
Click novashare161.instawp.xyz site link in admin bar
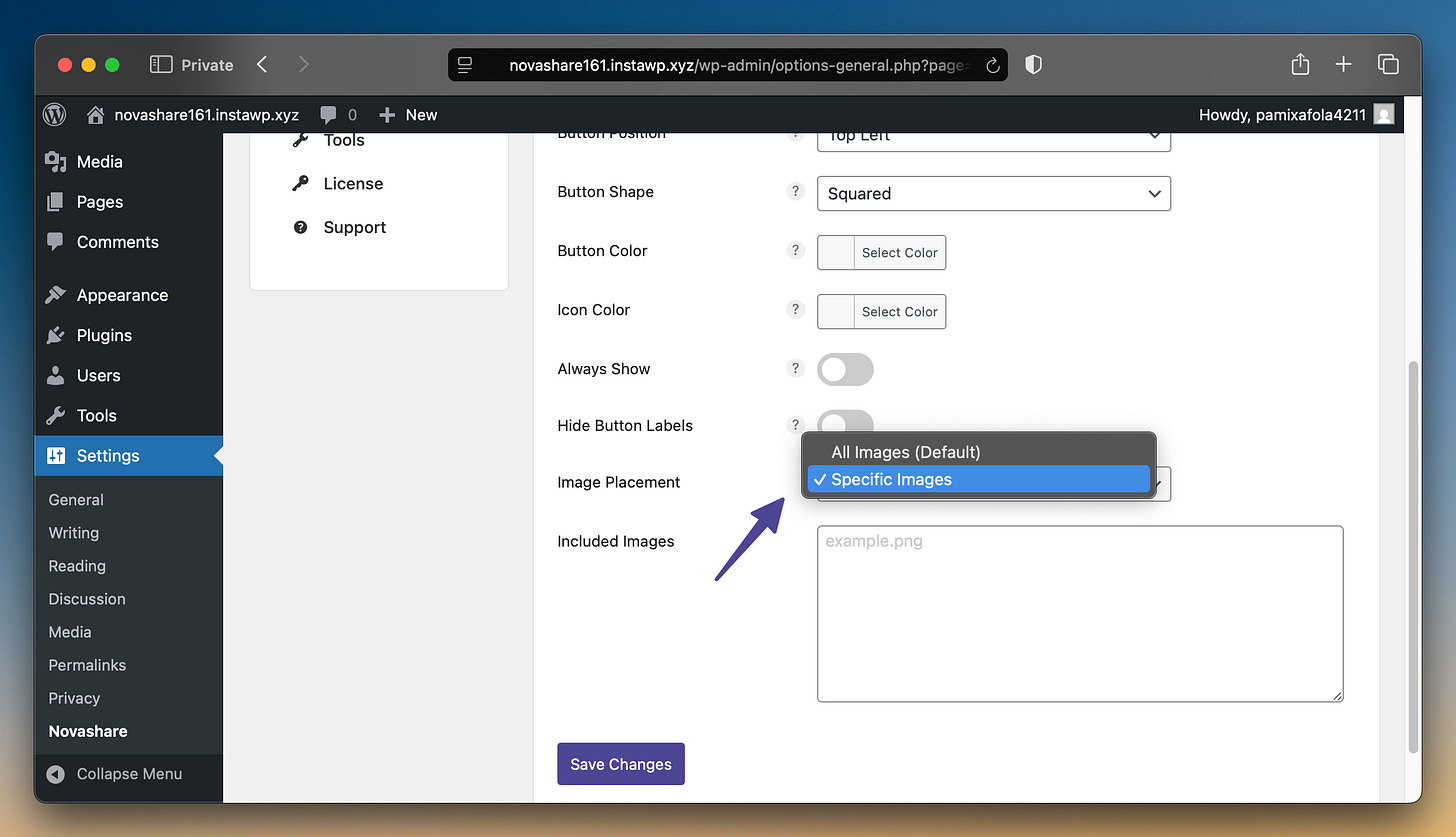click(x=207, y=115)
